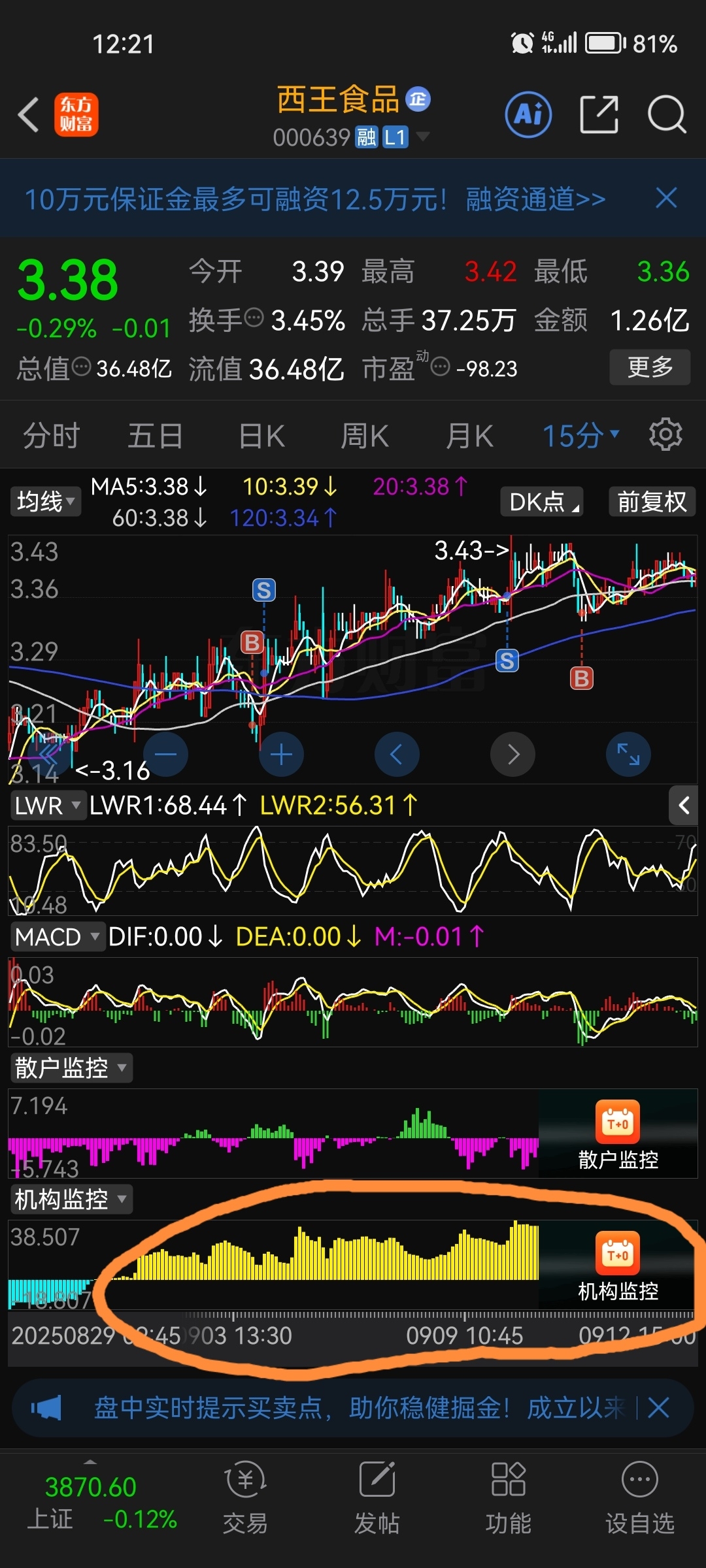706x1568 pixels.
Task: Switch to the 周K tab
Action: [x=365, y=436]
